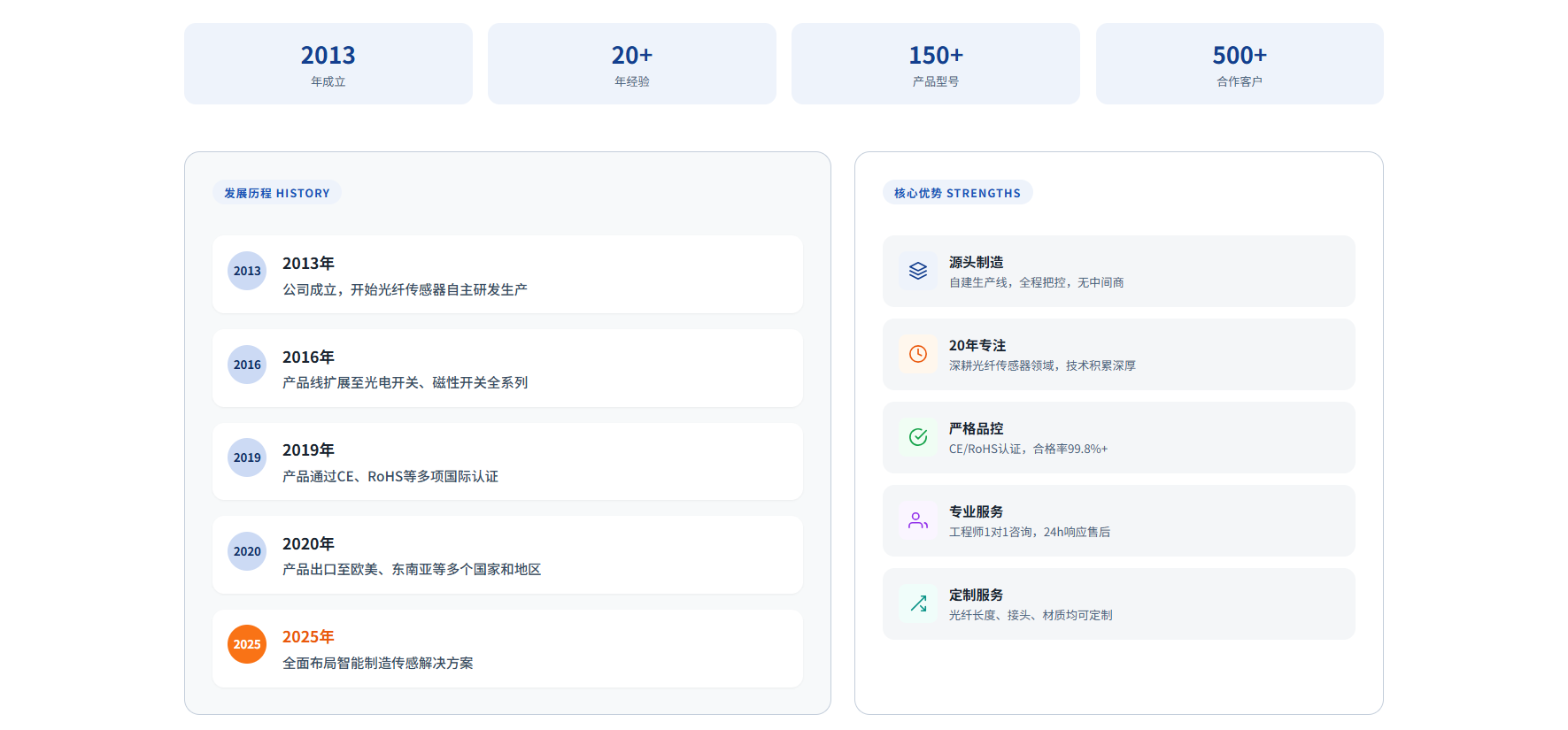Click the green checkmark icon for 严格品控

coord(918,437)
